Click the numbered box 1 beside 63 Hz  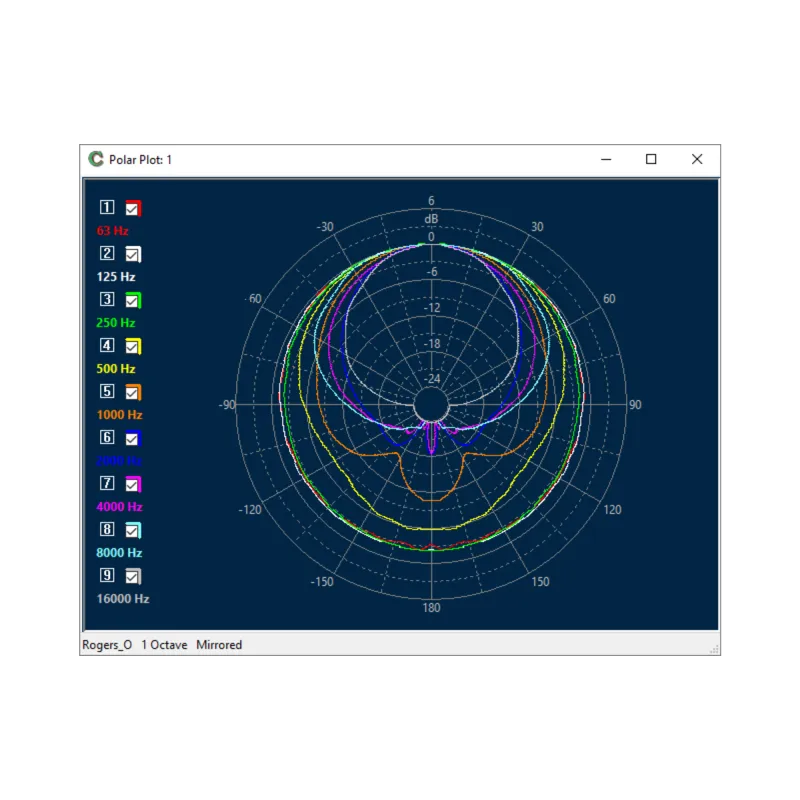click(x=107, y=207)
